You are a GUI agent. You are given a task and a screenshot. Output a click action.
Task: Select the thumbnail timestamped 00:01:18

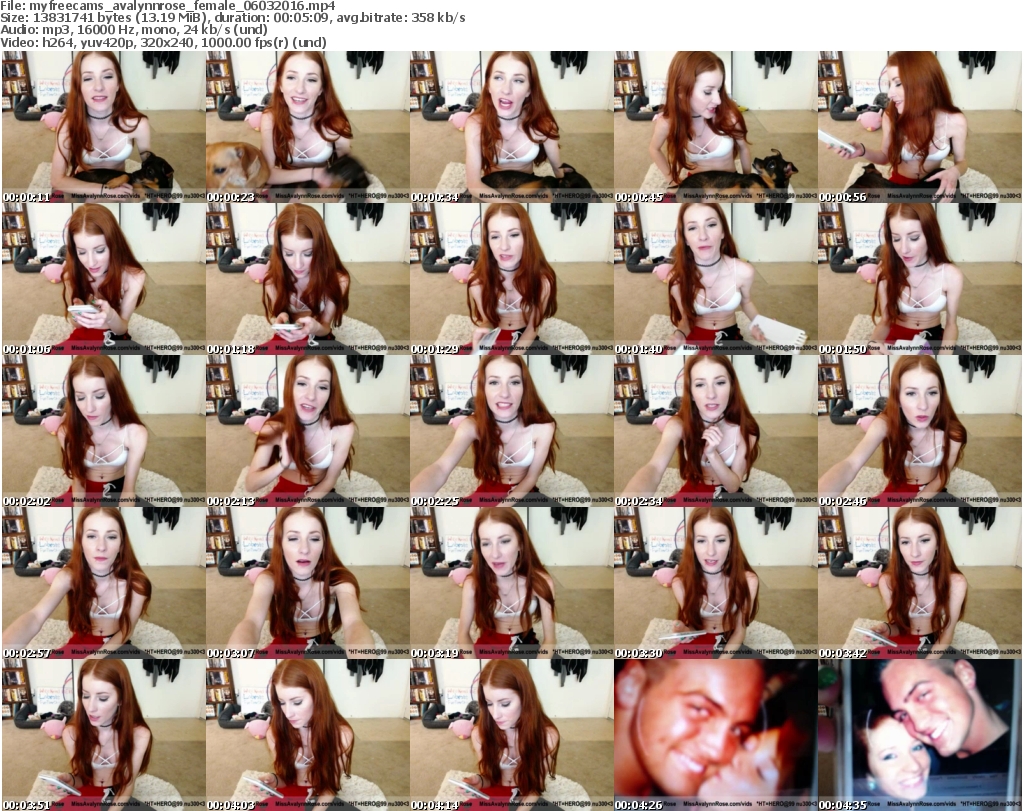coord(308,279)
